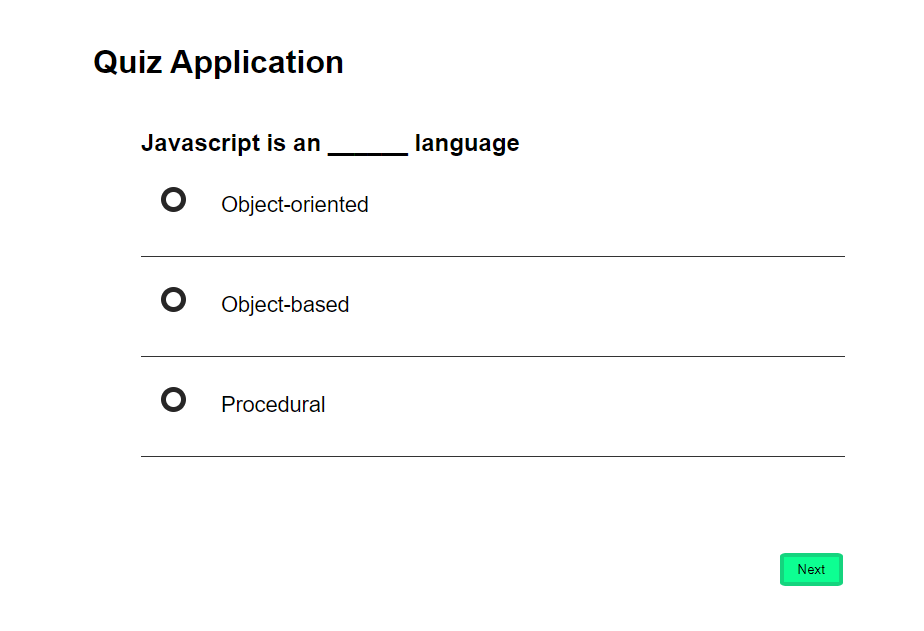
Task: Click the "Object-oriented" answer label text
Action: point(294,205)
